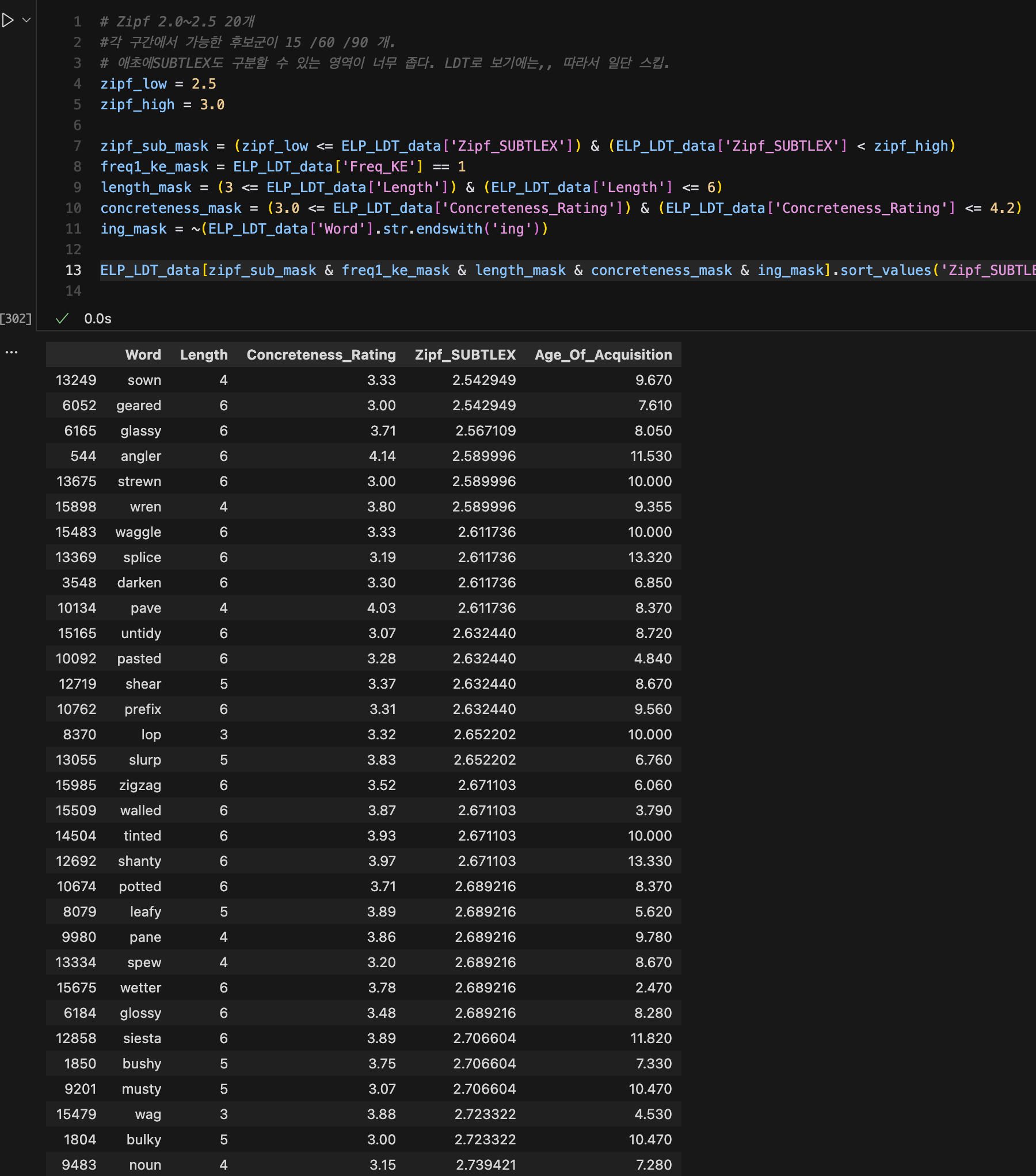Click the sort_values call on line 13
This screenshot has width=1036, height=1176.
pos(885,270)
